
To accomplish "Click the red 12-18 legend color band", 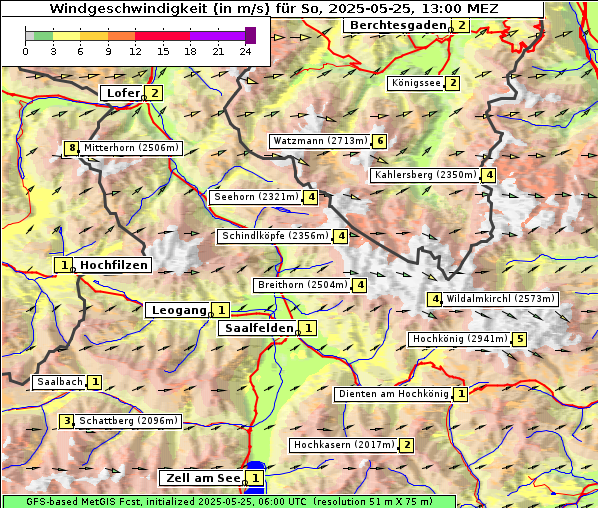I will pos(162,36).
